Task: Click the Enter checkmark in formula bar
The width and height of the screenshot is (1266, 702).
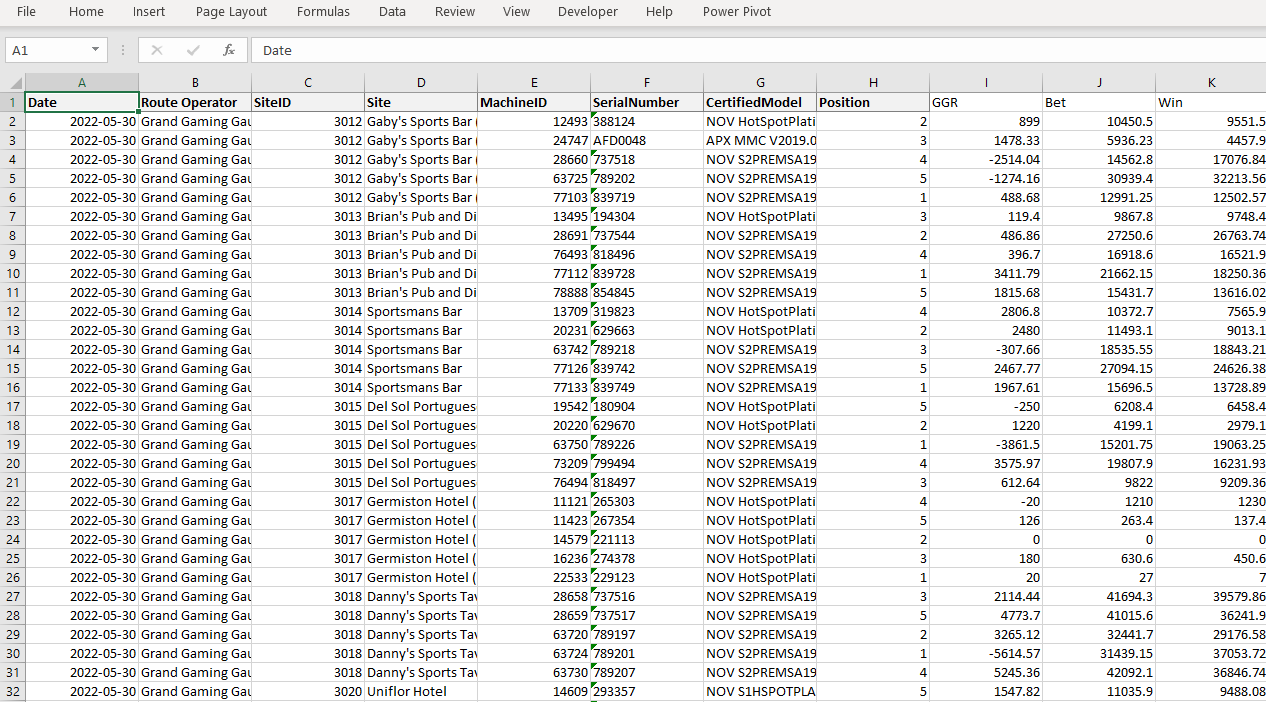Action: [193, 50]
